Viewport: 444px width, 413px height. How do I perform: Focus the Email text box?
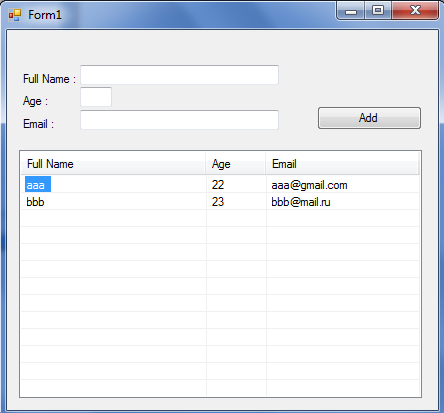point(179,120)
